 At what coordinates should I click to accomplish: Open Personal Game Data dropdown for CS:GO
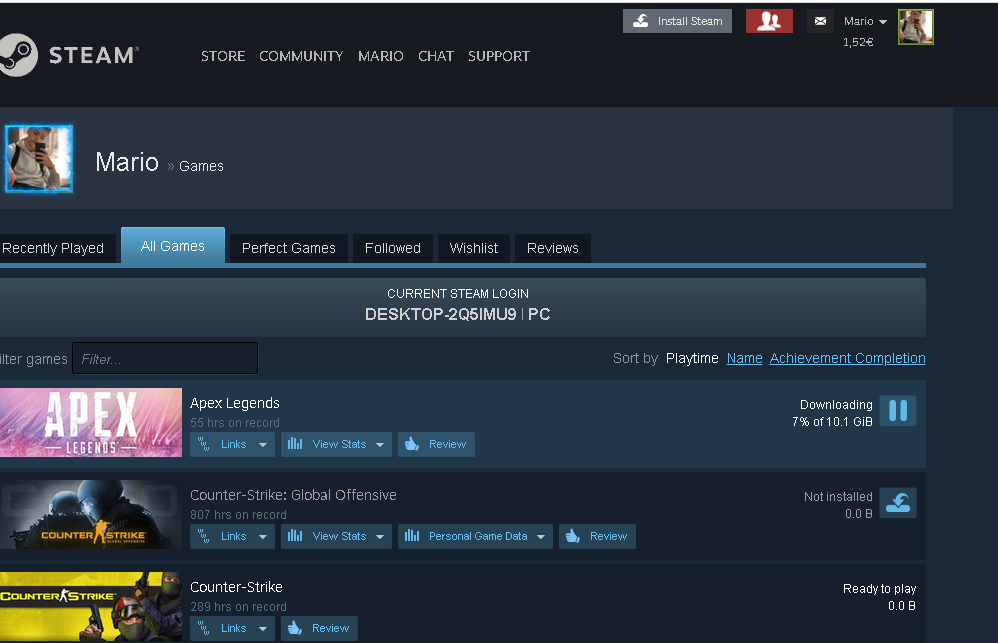coord(475,536)
